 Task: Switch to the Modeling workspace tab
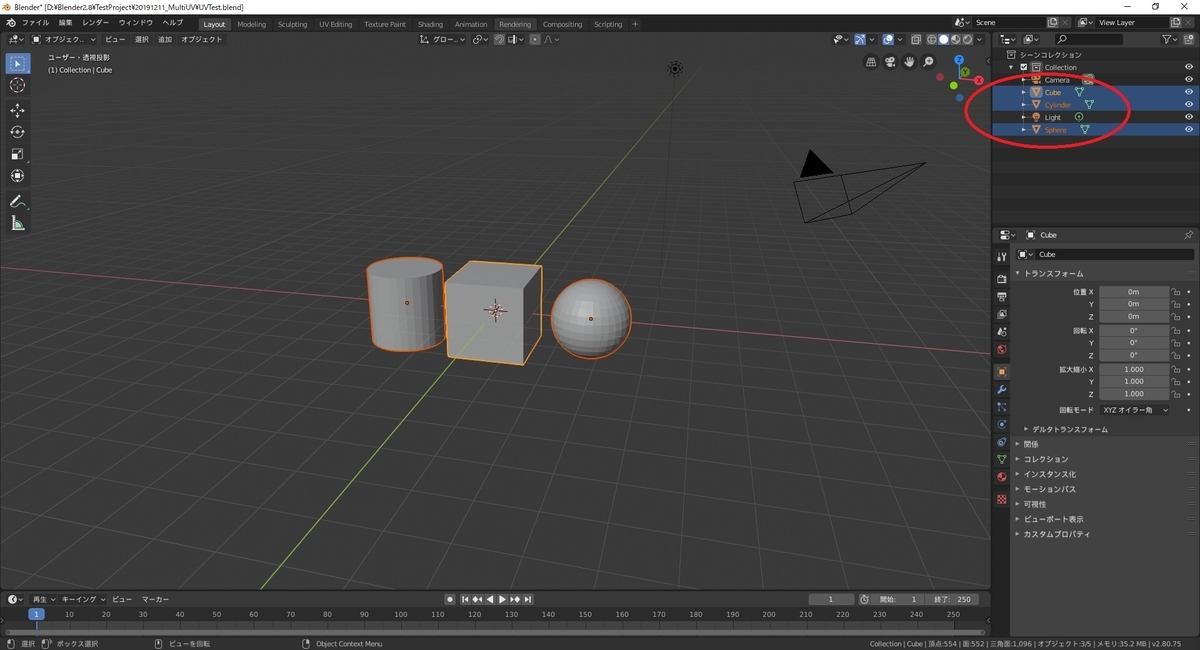coord(252,24)
